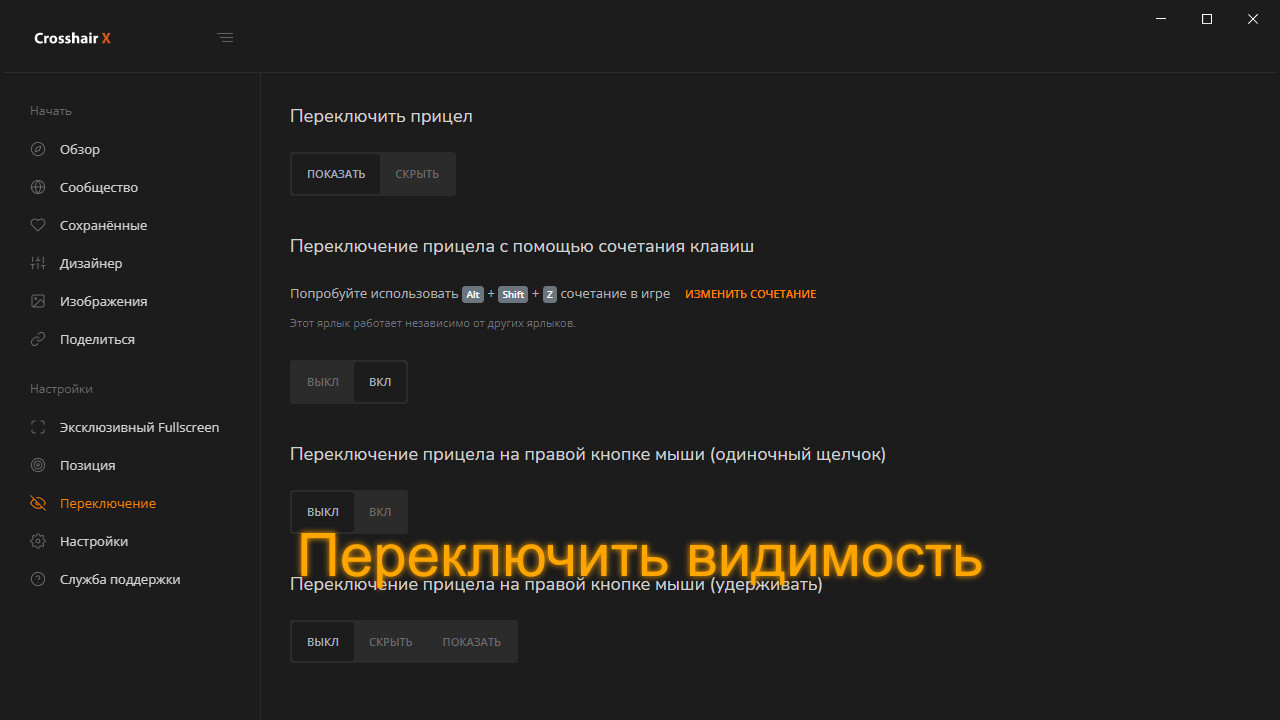The image size is (1280, 720).
Task: Click the link icon for Поделиться
Action: (38, 339)
